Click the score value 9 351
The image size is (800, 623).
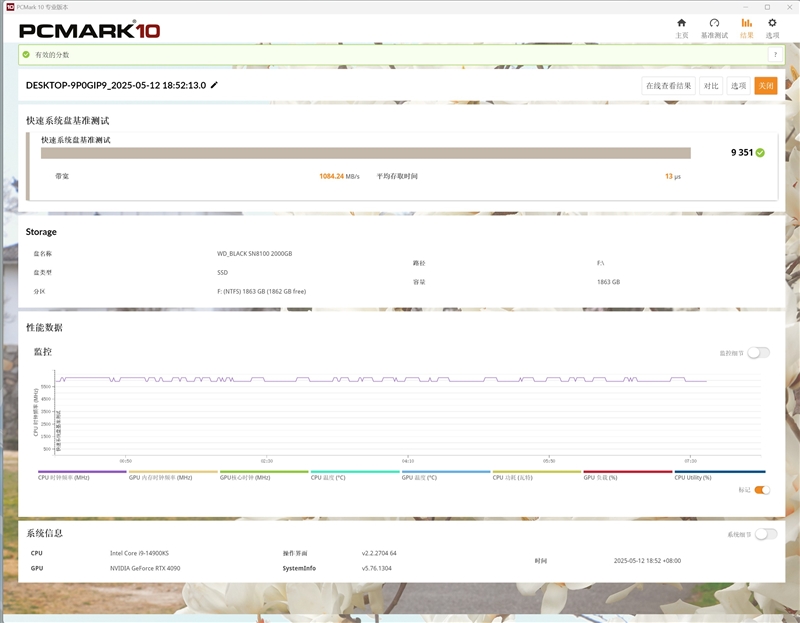(x=742, y=153)
